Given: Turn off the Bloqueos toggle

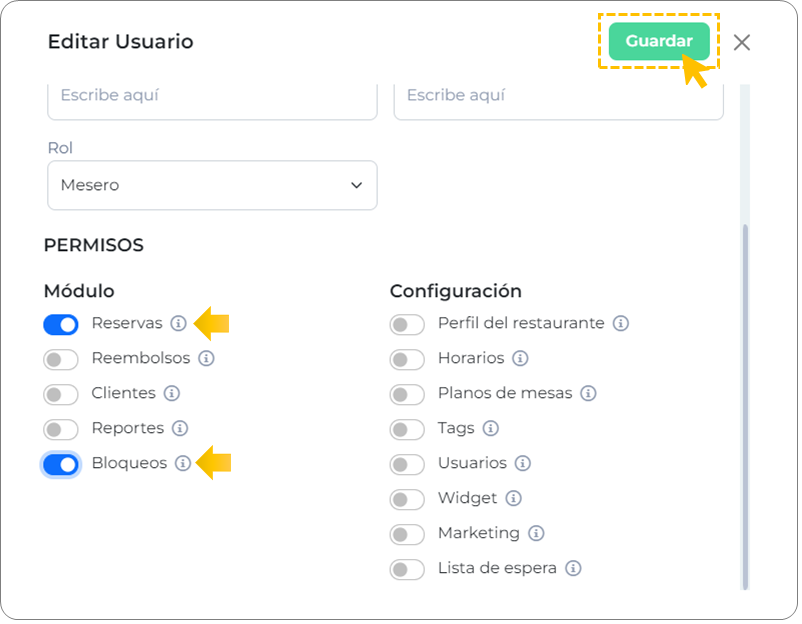Looking at the screenshot, I should (61, 464).
